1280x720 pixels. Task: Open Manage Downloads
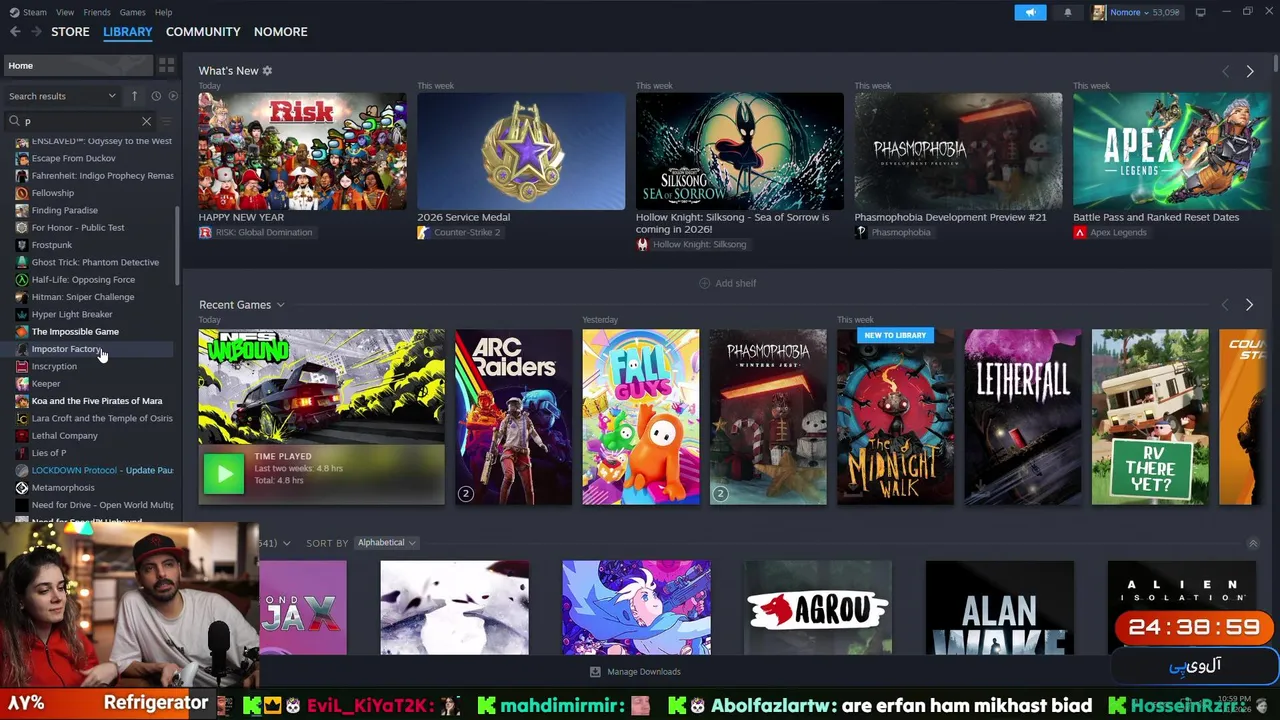pos(635,672)
